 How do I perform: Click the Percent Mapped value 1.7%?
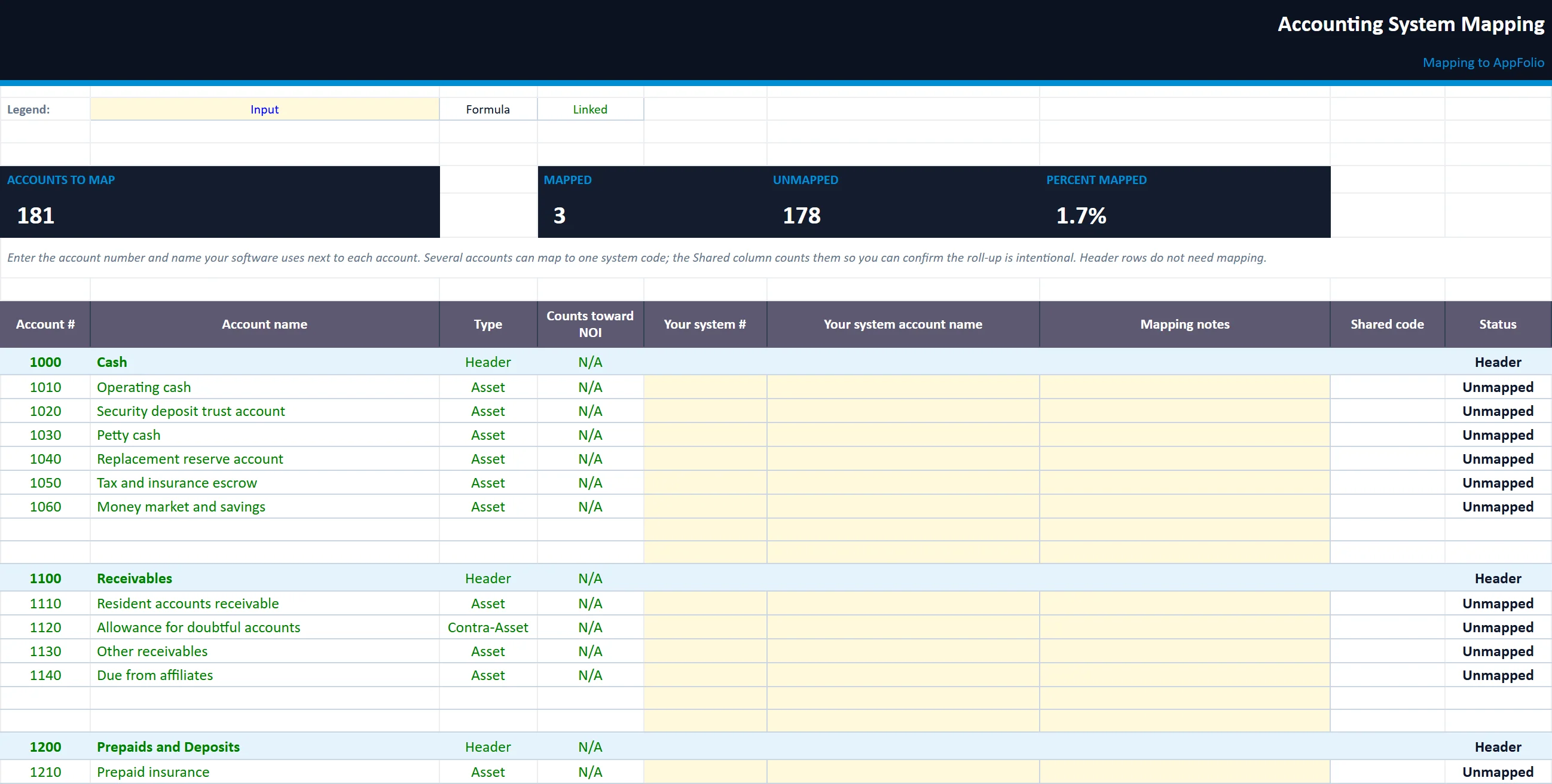coord(1081,216)
